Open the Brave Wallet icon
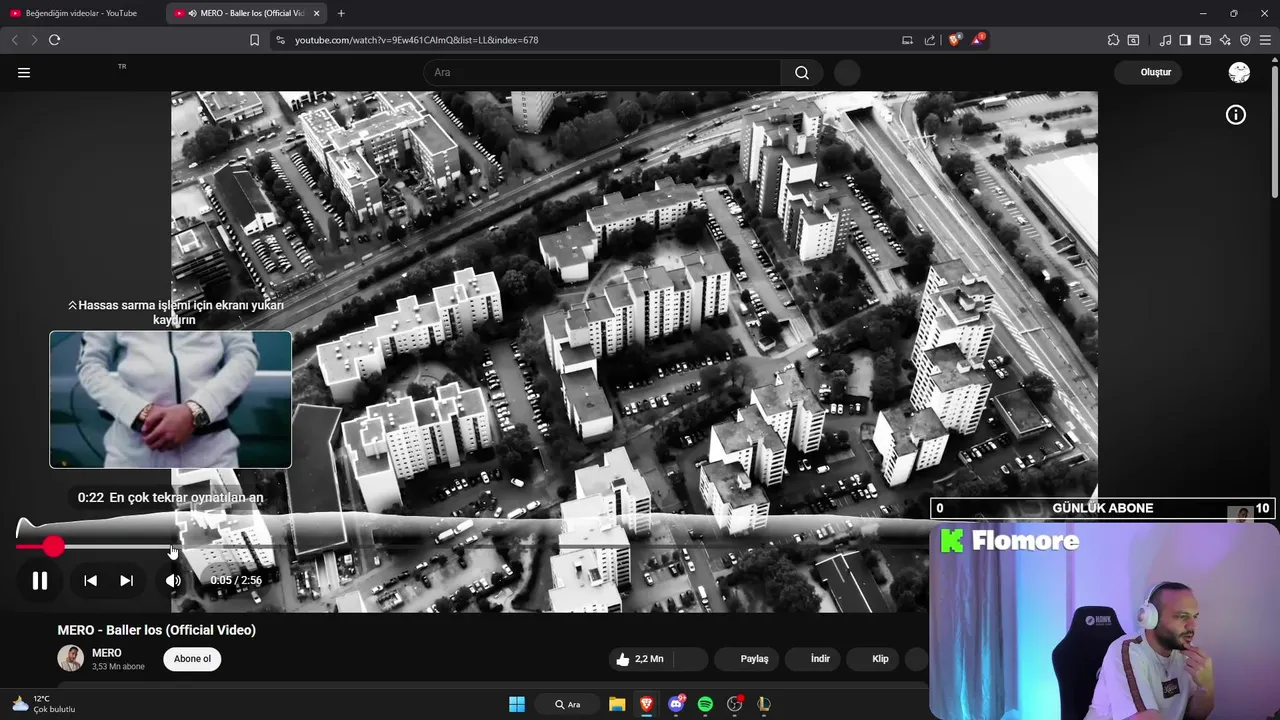 (x=1205, y=40)
